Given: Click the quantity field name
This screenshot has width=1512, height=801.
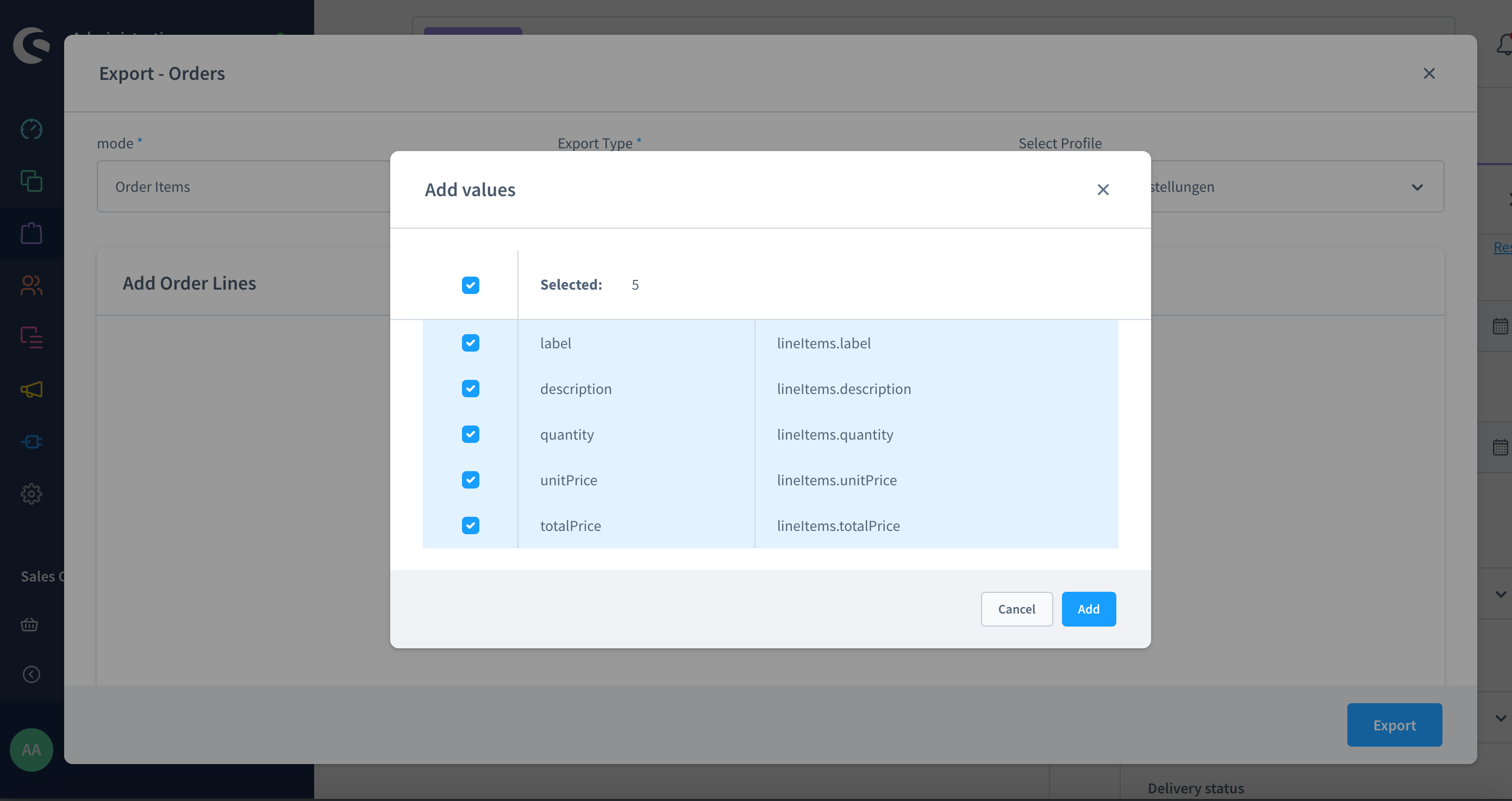Looking at the screenshot, I should click(x=567, y=435).
